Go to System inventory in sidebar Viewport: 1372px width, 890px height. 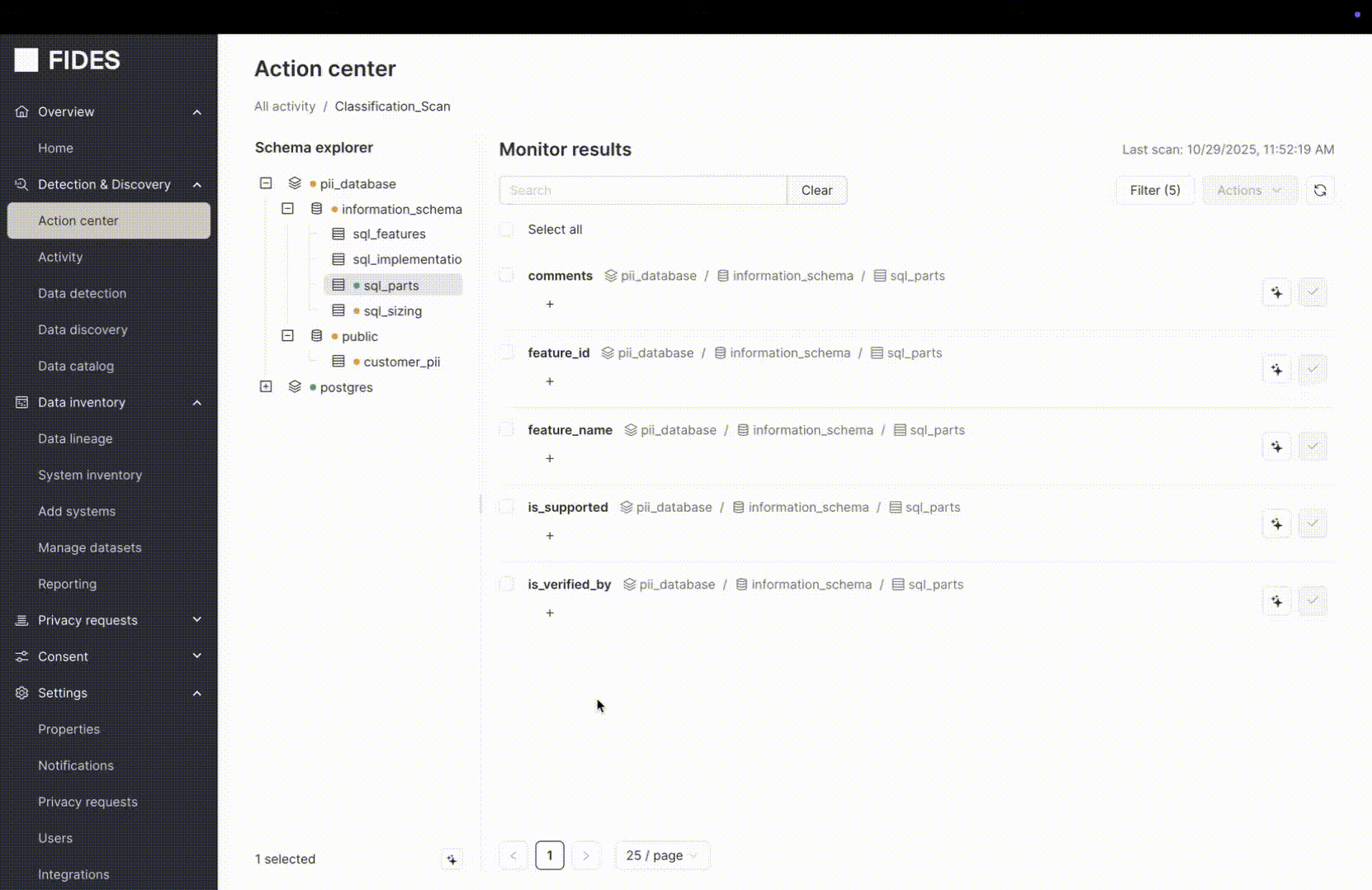coord(90,475)
